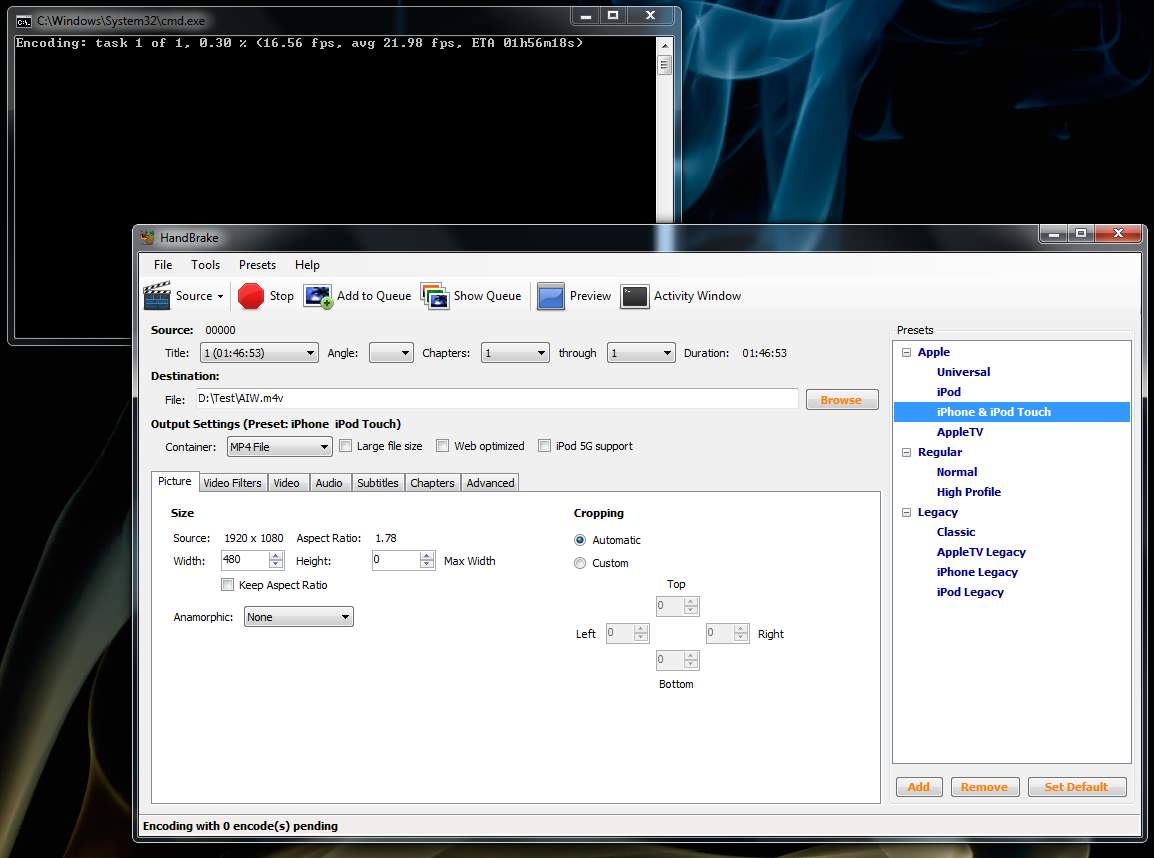Open the Activity Window icon

pos(635,296)
